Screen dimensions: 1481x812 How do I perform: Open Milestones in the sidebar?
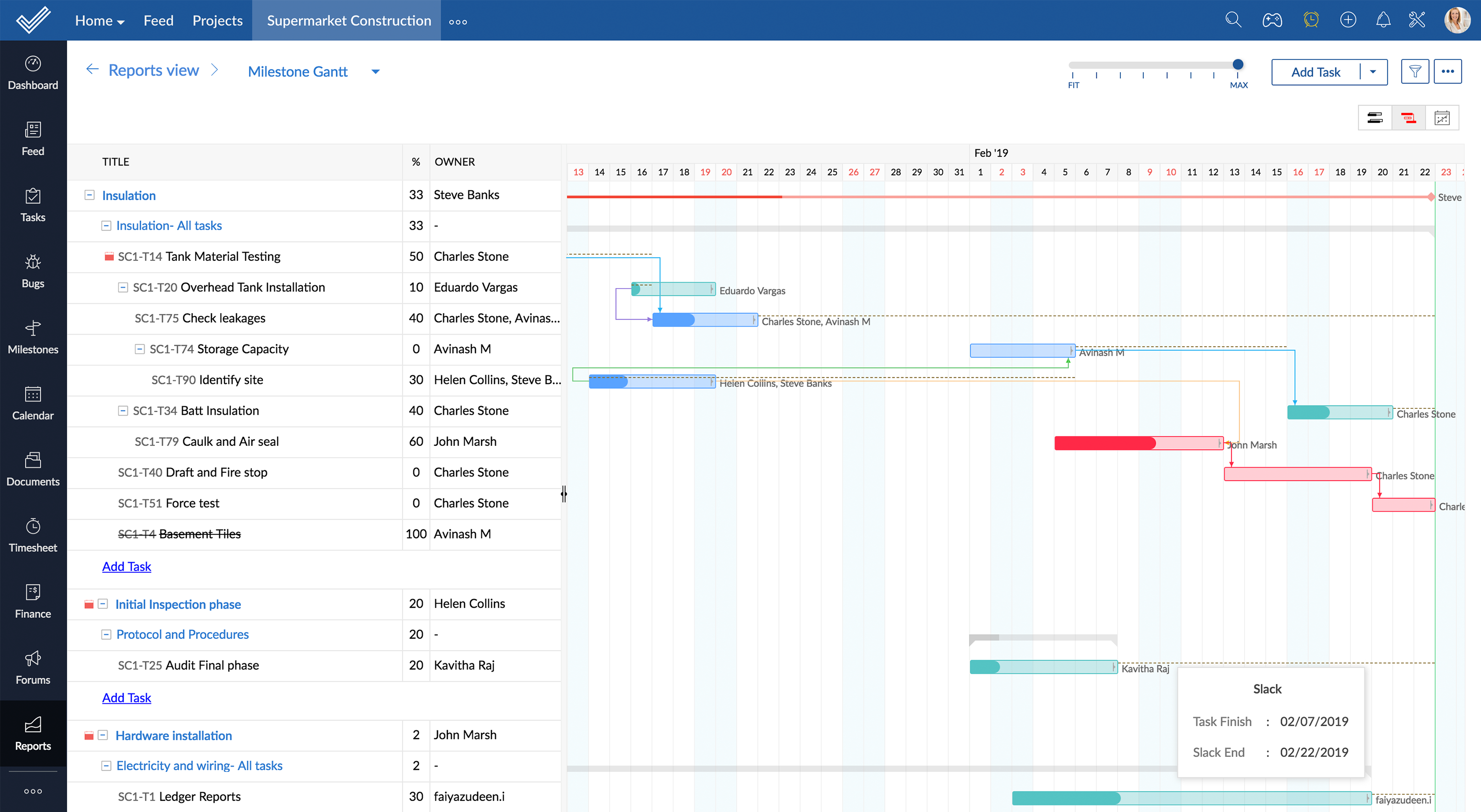click(x=33, y=336)
